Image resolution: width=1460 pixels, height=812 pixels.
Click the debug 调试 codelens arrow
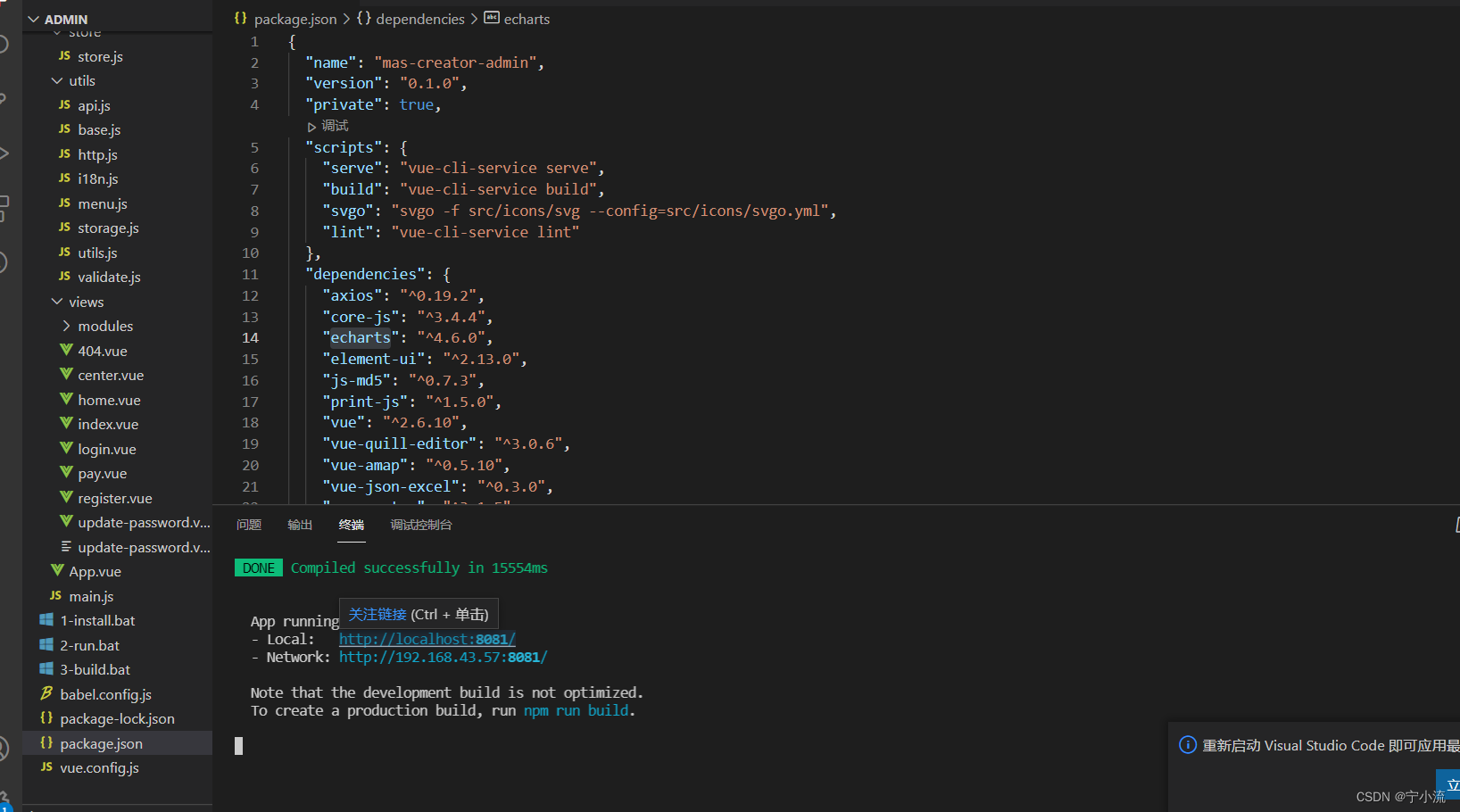pyautogui.click(x=311, y=127)
